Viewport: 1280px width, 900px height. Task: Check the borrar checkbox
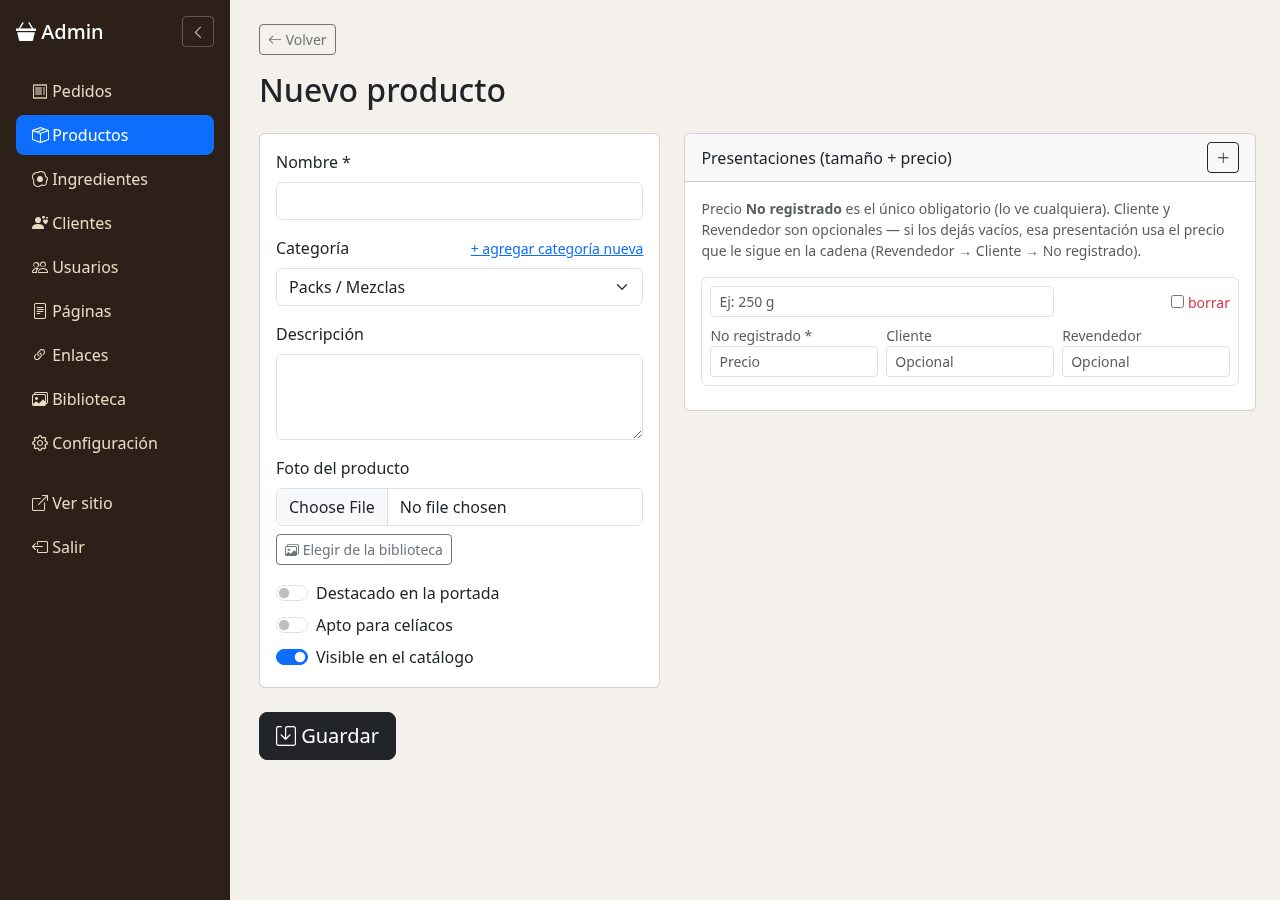(x=1177, y=302)
